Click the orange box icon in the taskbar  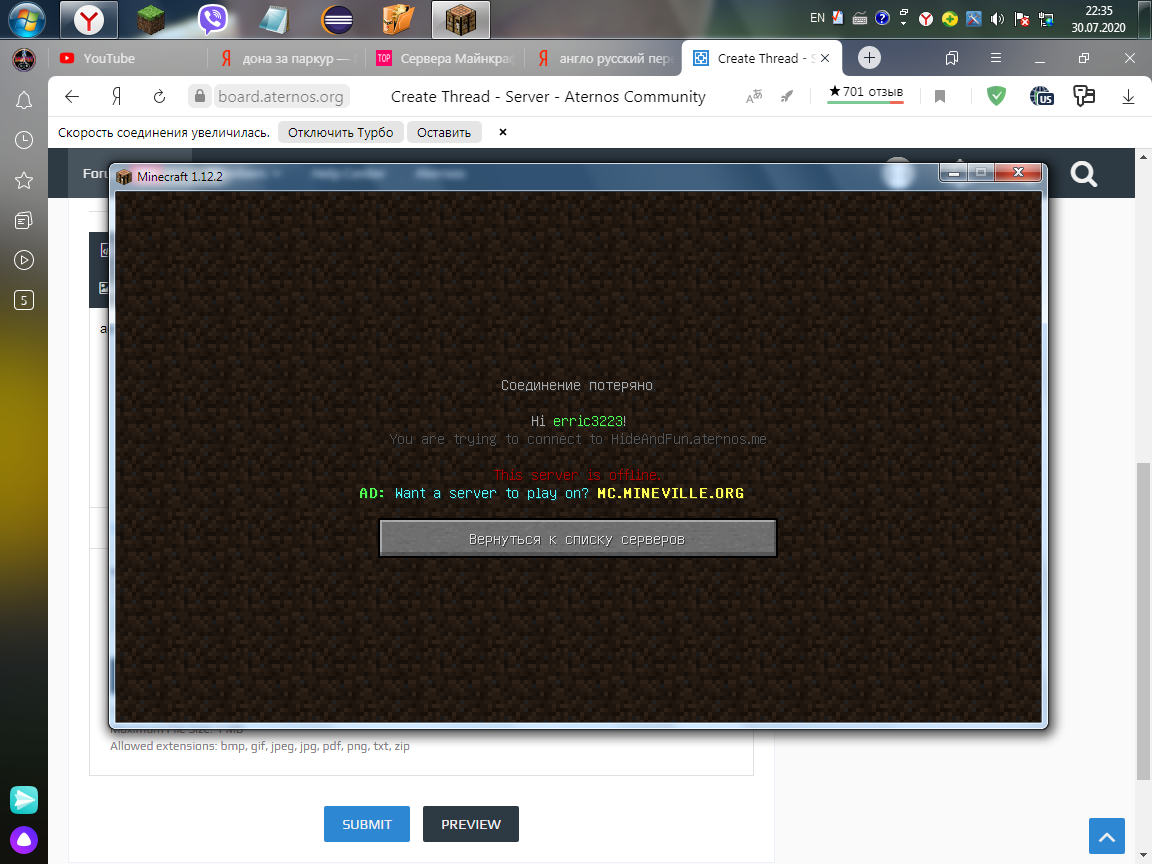tap(399, 20)
